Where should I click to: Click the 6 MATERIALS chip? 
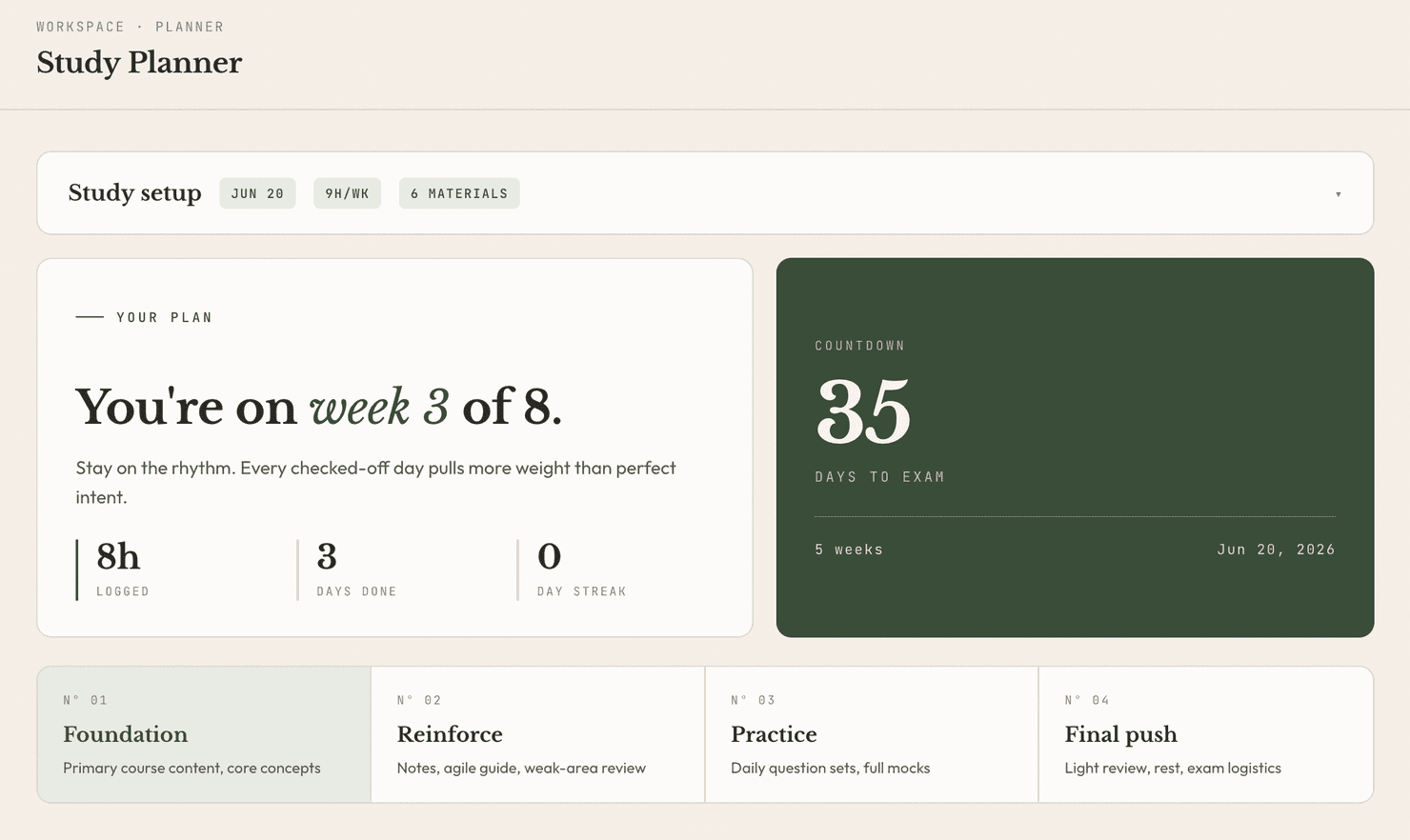[x=459, y=193]
